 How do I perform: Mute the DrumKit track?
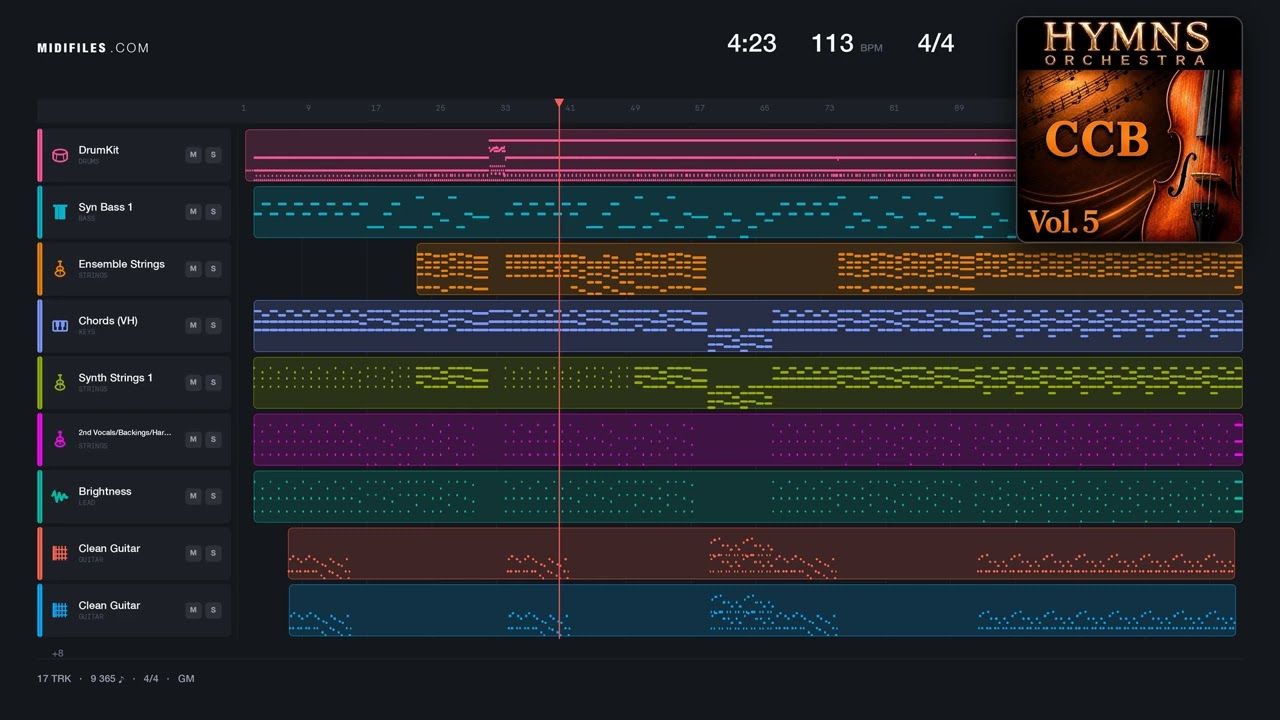point(193,155)
